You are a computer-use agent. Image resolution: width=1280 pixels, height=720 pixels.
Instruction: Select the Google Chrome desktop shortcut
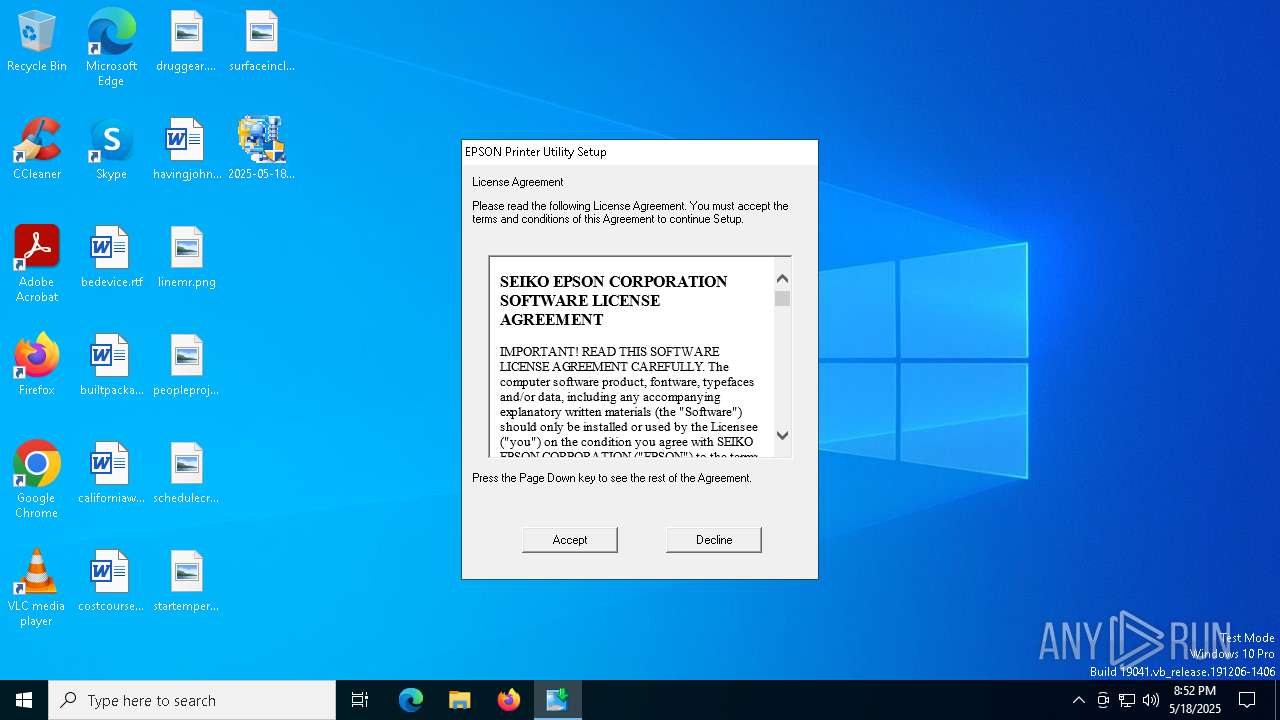click(x=37, y=480)
